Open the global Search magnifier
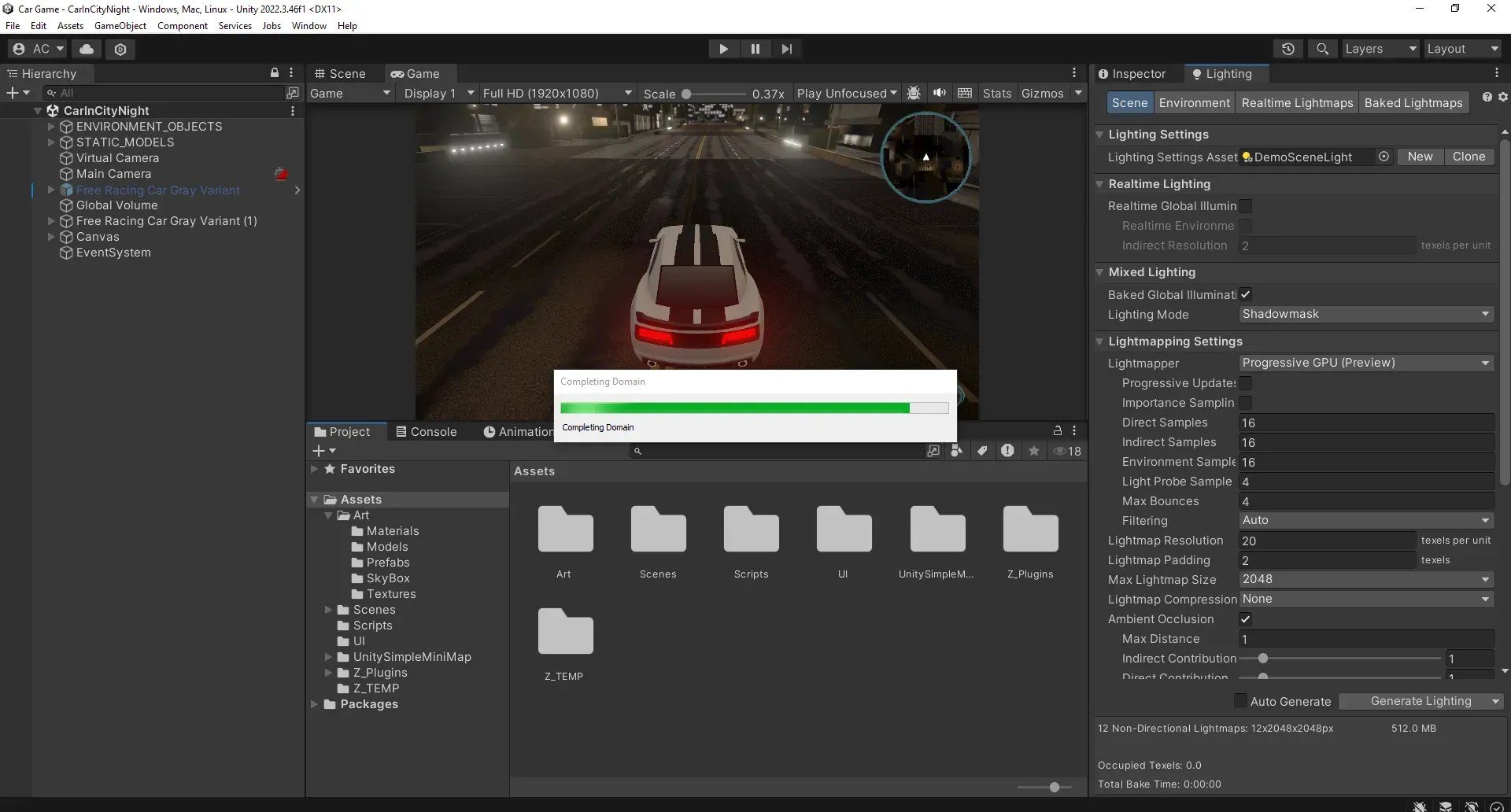The image size is (1511, 812). coord(1322,49)
